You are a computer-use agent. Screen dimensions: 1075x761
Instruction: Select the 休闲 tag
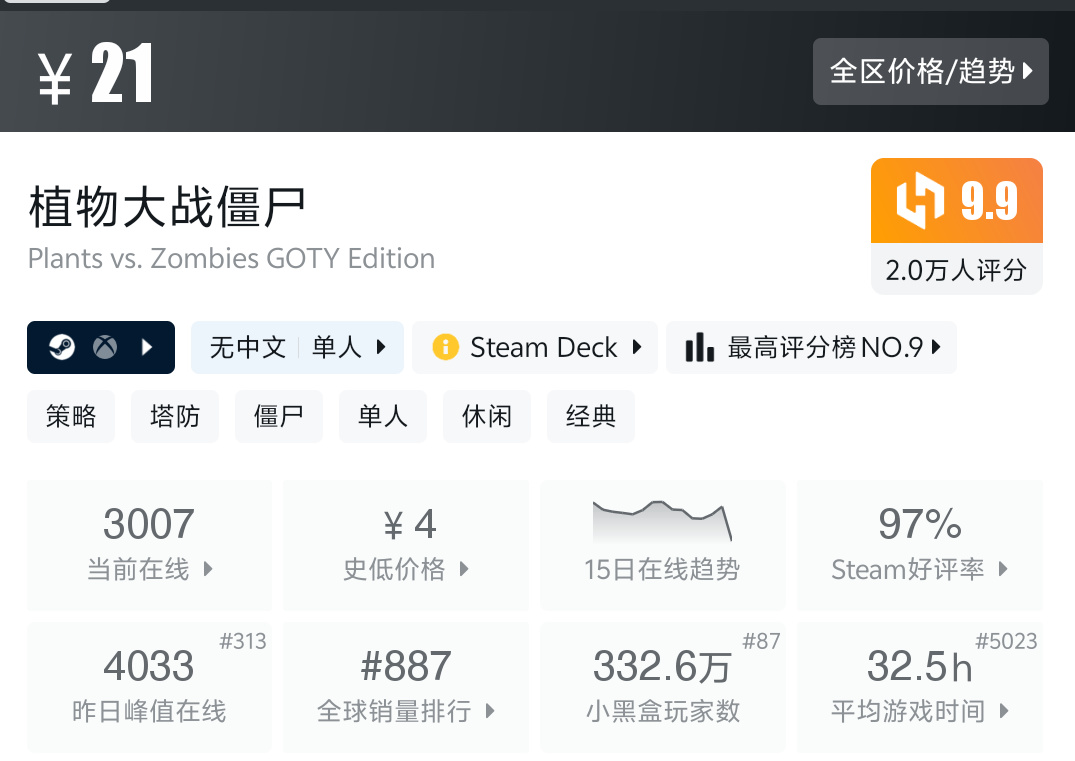pyautogui.click(x=487, y=416)
